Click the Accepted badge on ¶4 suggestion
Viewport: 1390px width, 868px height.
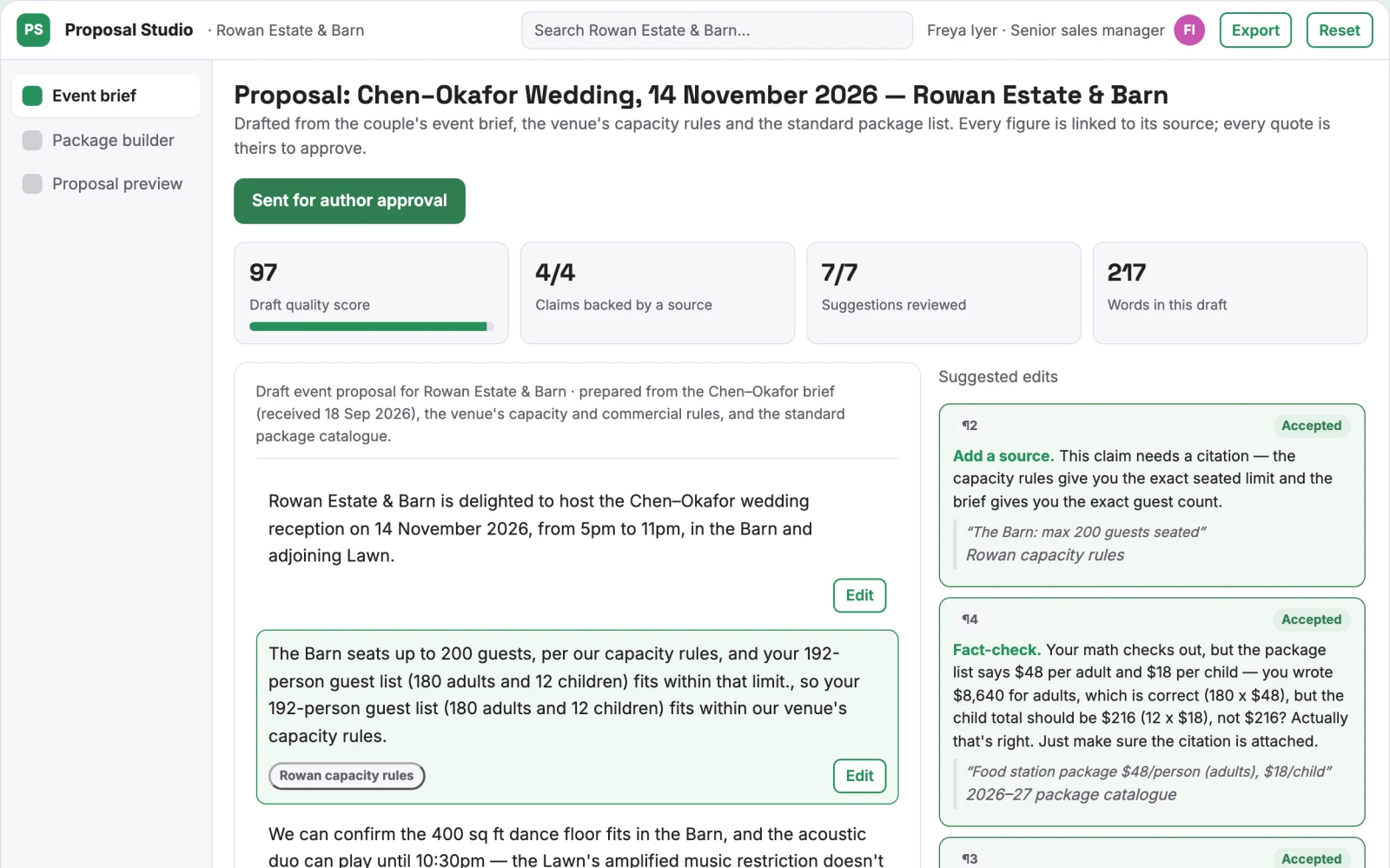[1311, 620]
